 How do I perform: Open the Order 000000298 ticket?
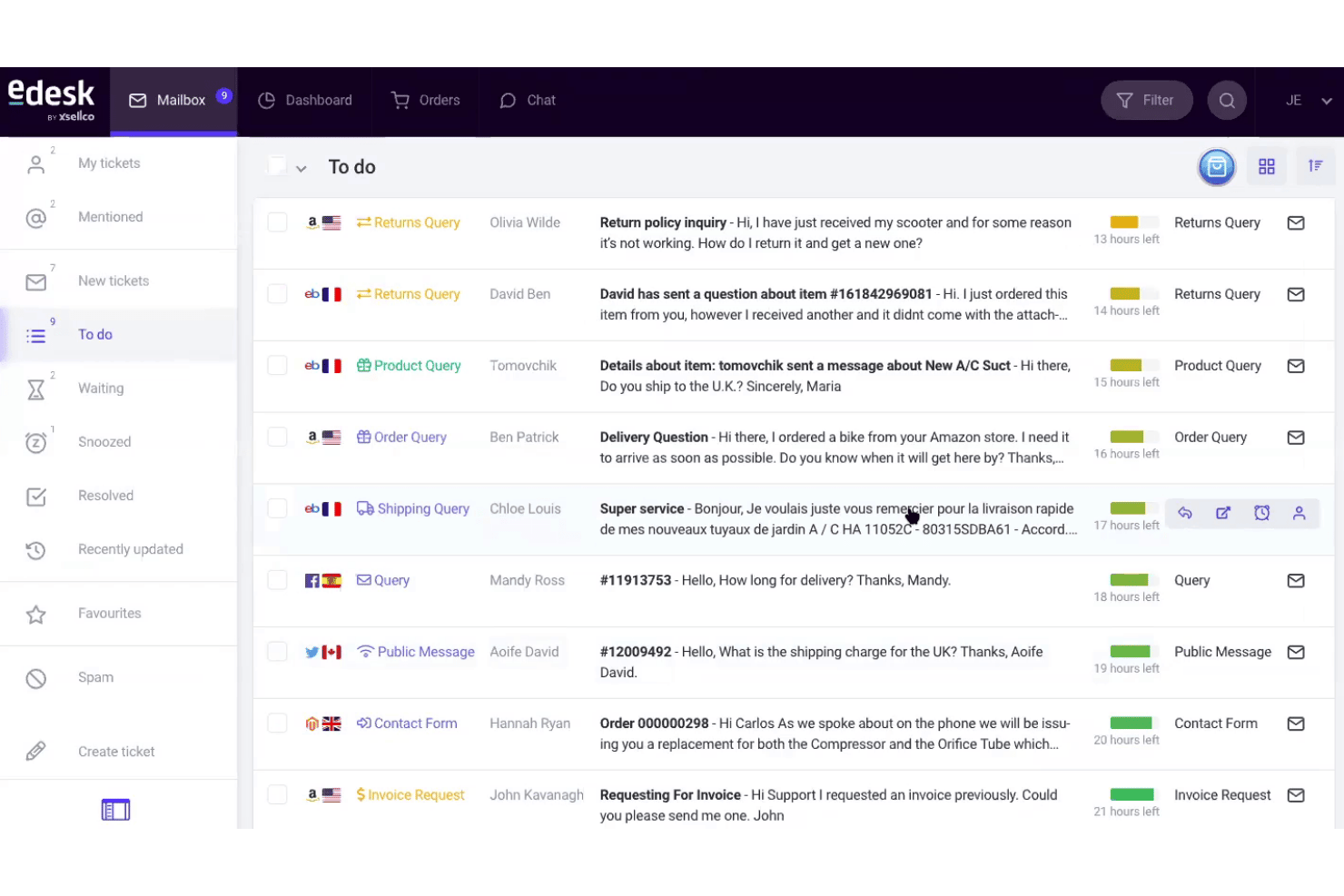pos(835,734)
